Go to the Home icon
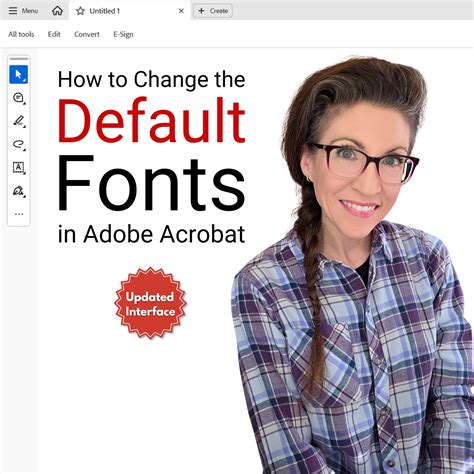Screen dimensions: 474x474 click(x=57, y=11)
